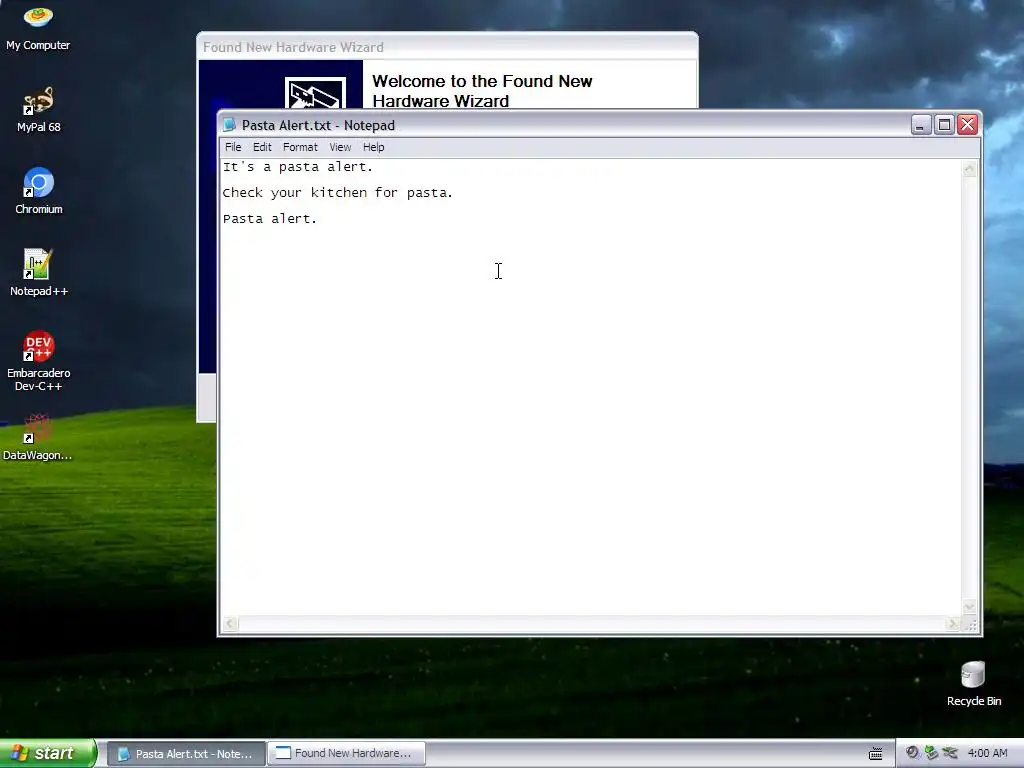This screenshot has height=768, width=1024.
Task: Click the 4:00 AM system clock
Action: click(987, 753)
